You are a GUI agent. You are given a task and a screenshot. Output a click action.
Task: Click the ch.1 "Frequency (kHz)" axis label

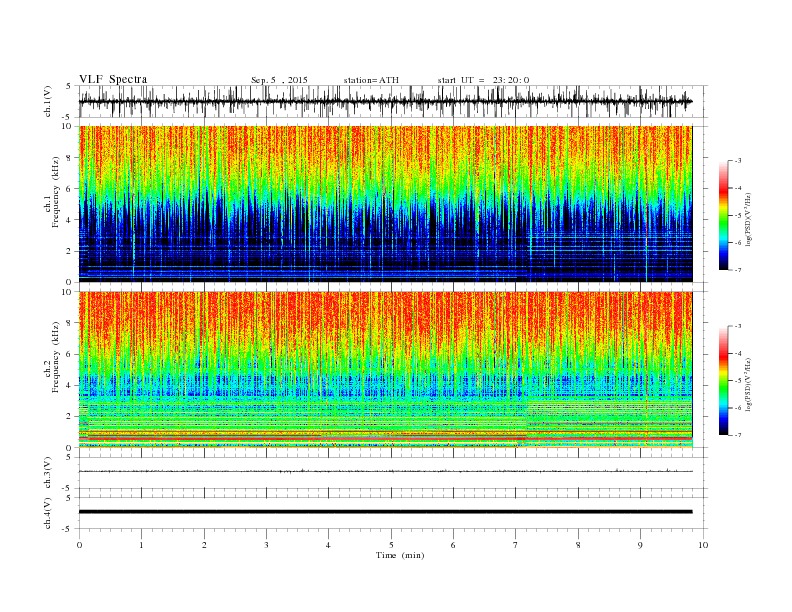55,192
